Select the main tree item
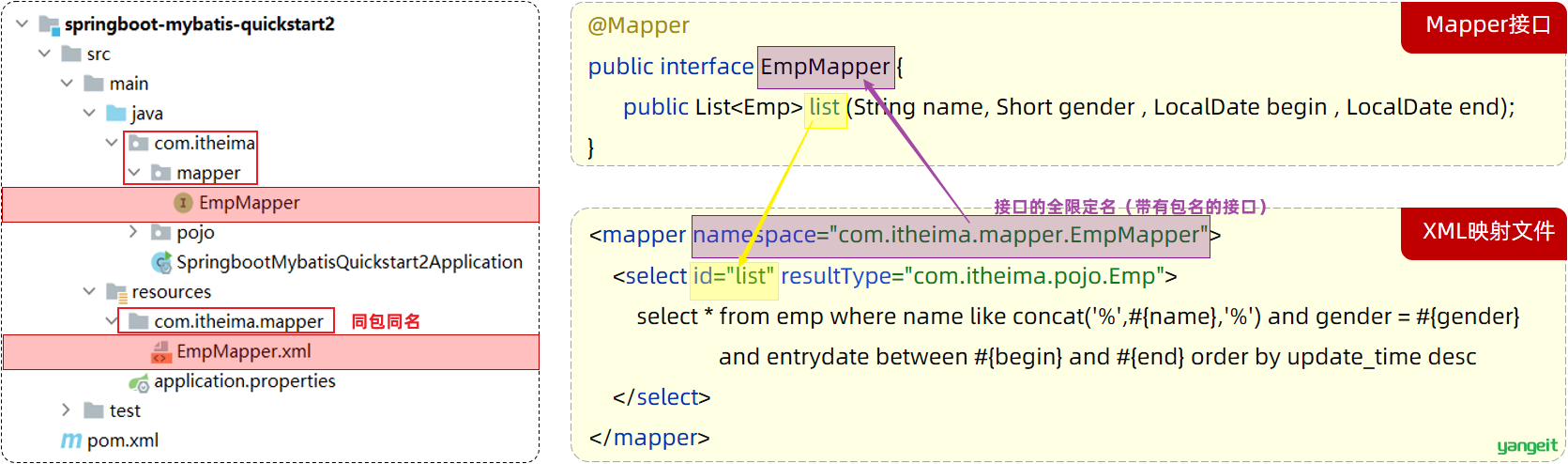 [129, 84]
